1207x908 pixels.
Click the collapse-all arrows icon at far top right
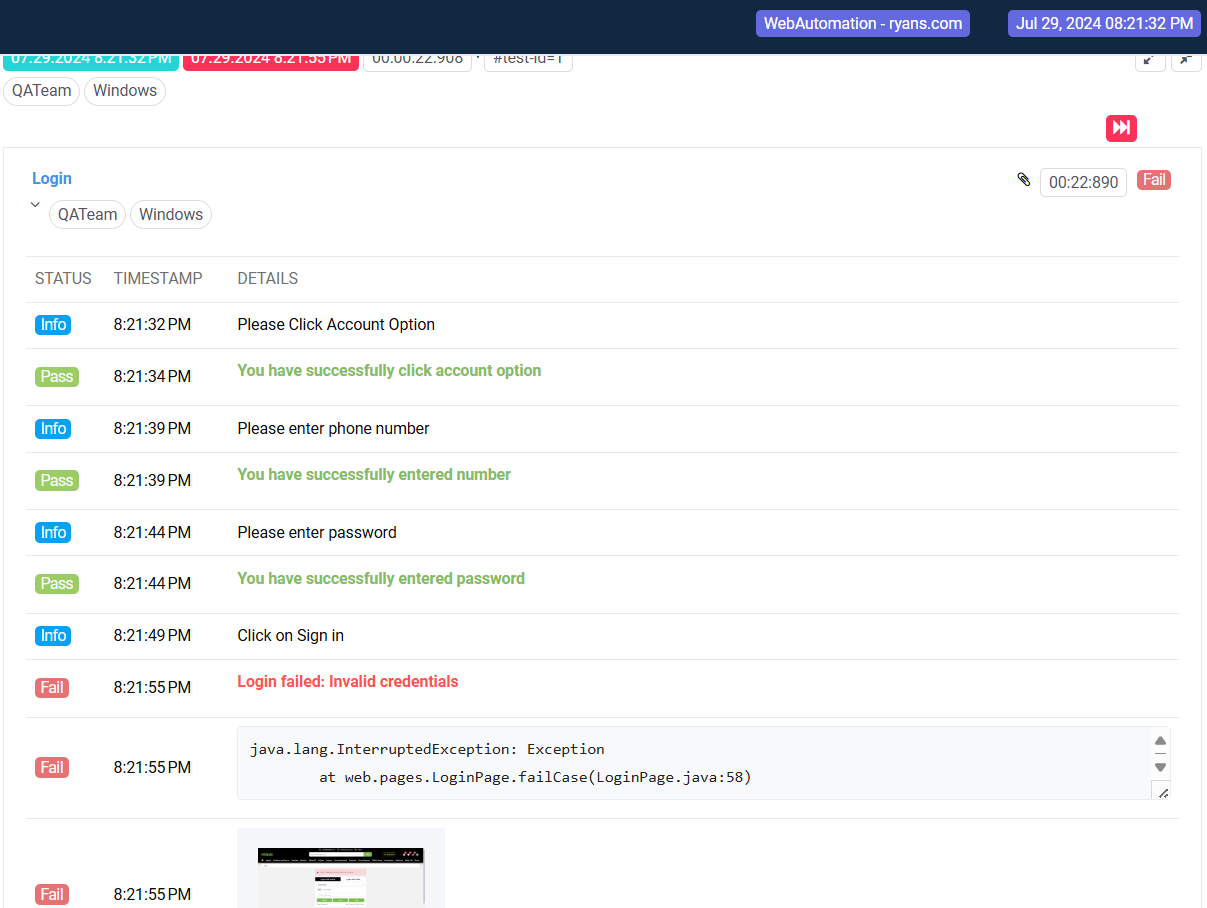point(1186,60)
